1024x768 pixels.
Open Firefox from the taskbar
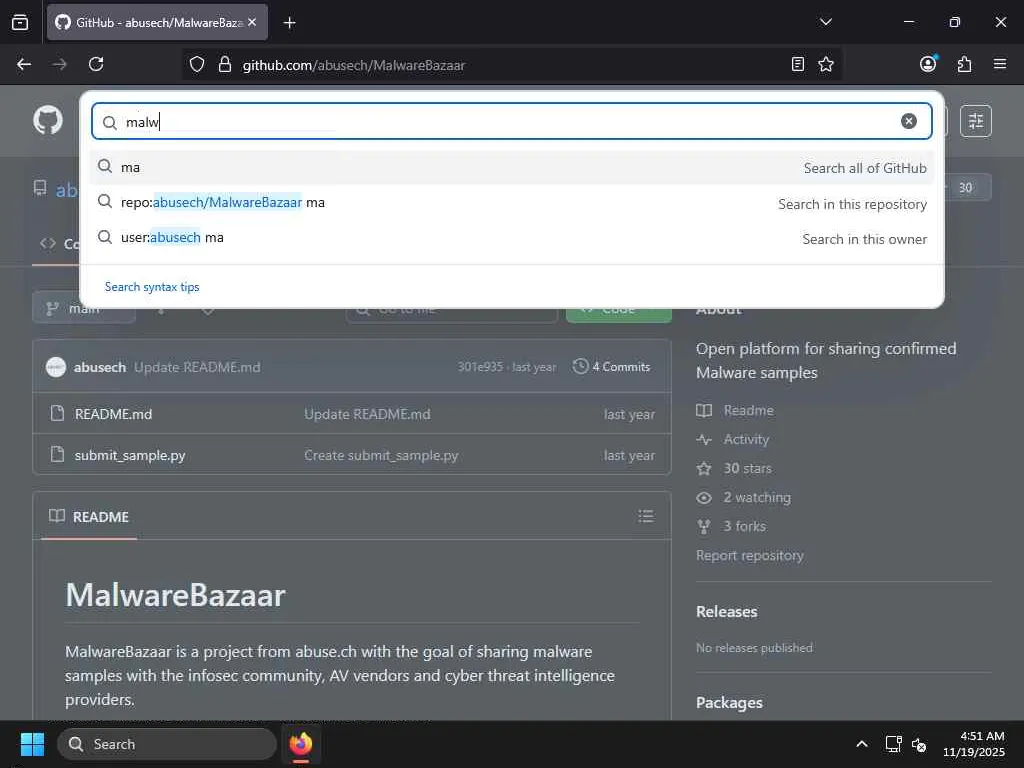(x=301, y=744)
